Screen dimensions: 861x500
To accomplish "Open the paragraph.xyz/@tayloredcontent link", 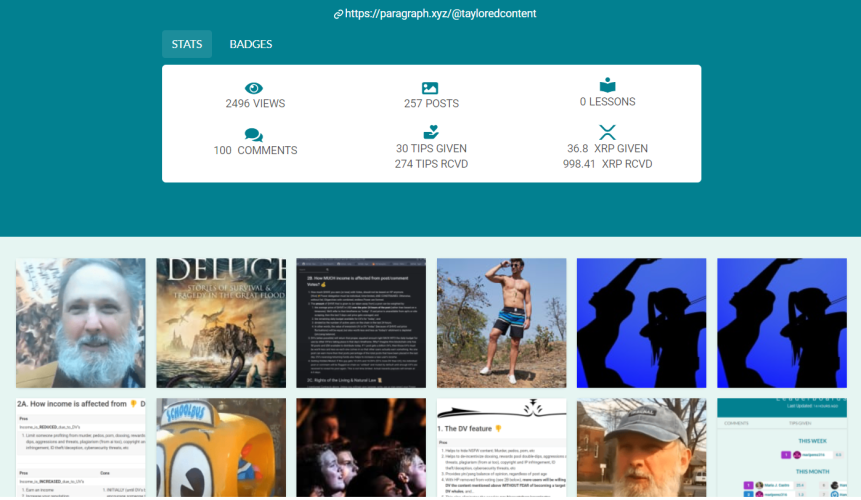I will pos(440,14).
